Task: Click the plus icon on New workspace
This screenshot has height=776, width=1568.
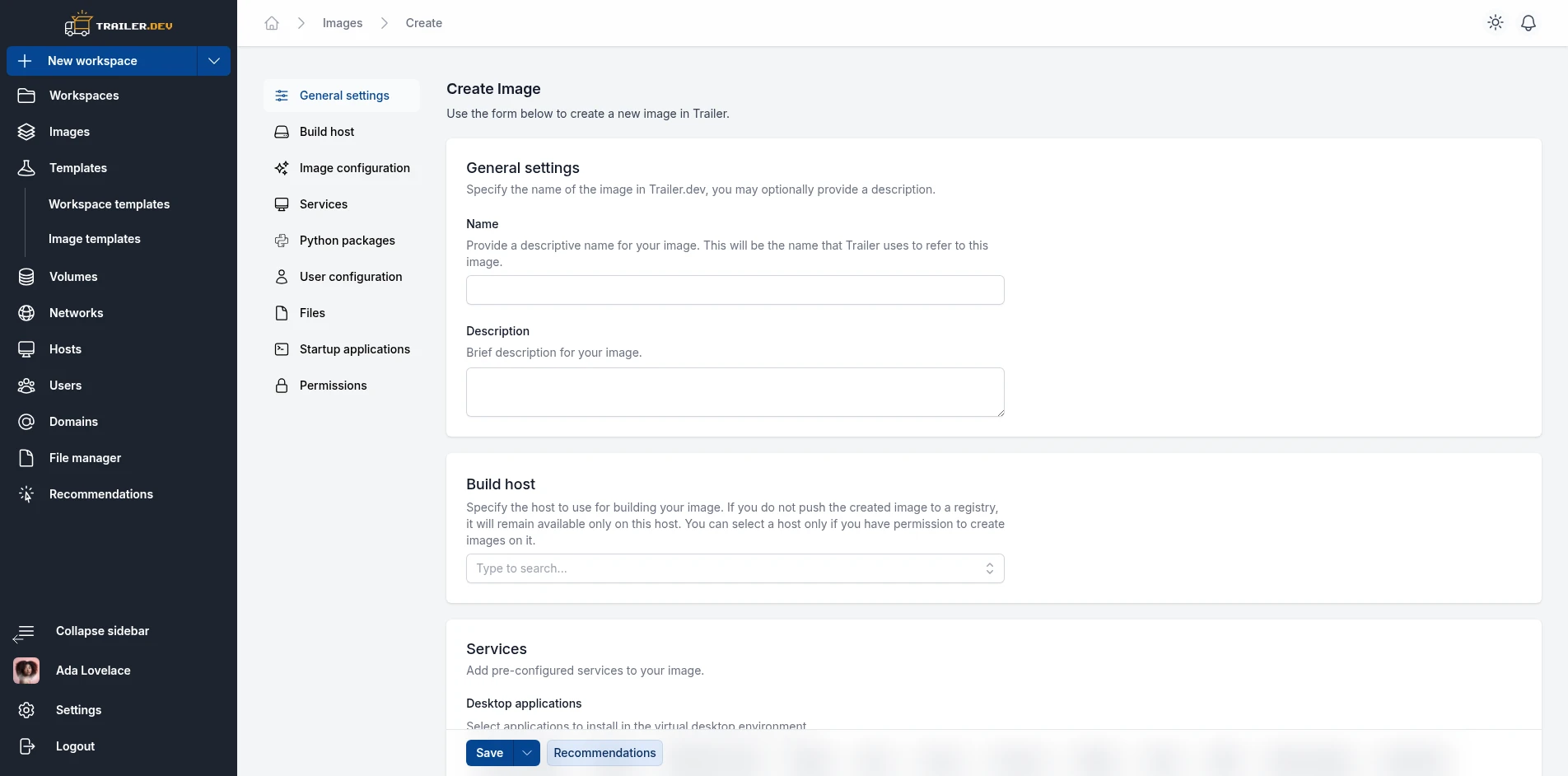Action: [x=25, y=61]
